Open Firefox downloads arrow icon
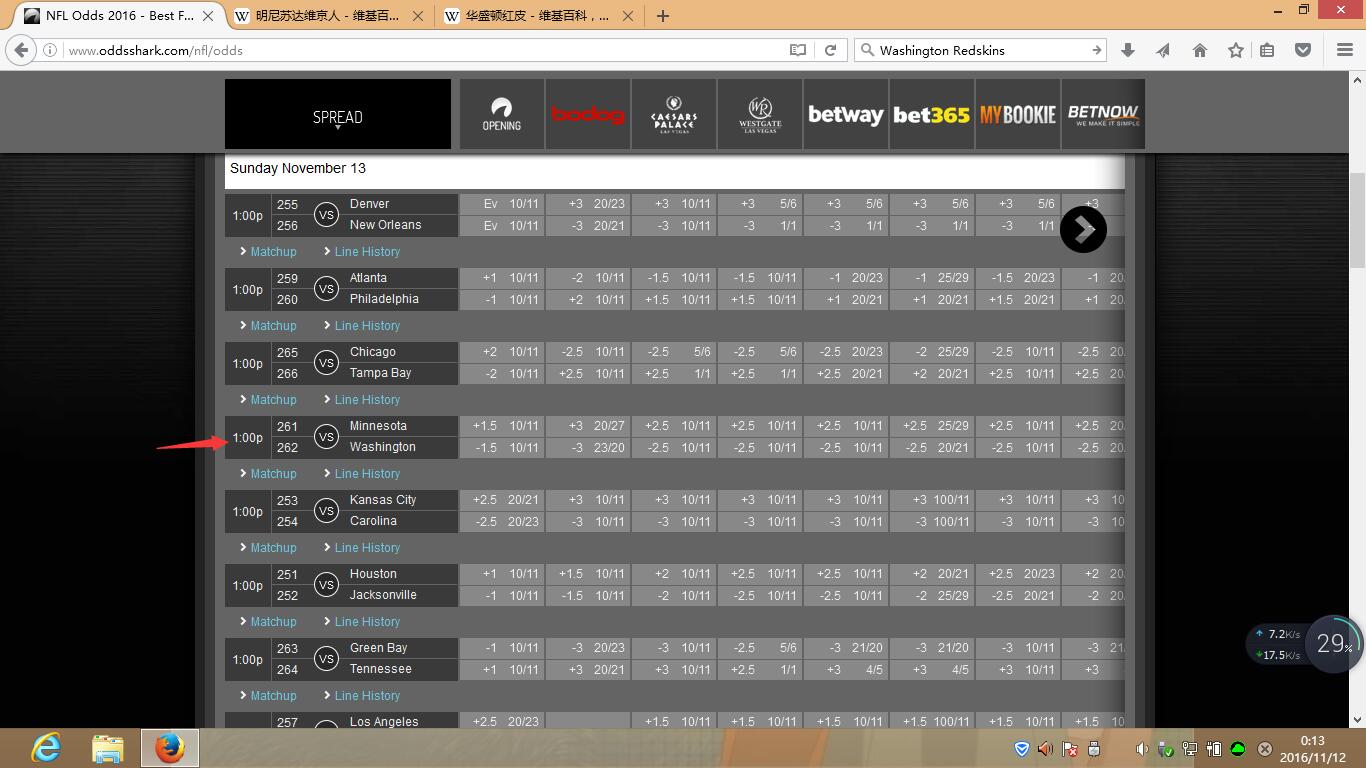Image resolution: width=1366 pixels, height=768 pixels. click(1128, 50)
